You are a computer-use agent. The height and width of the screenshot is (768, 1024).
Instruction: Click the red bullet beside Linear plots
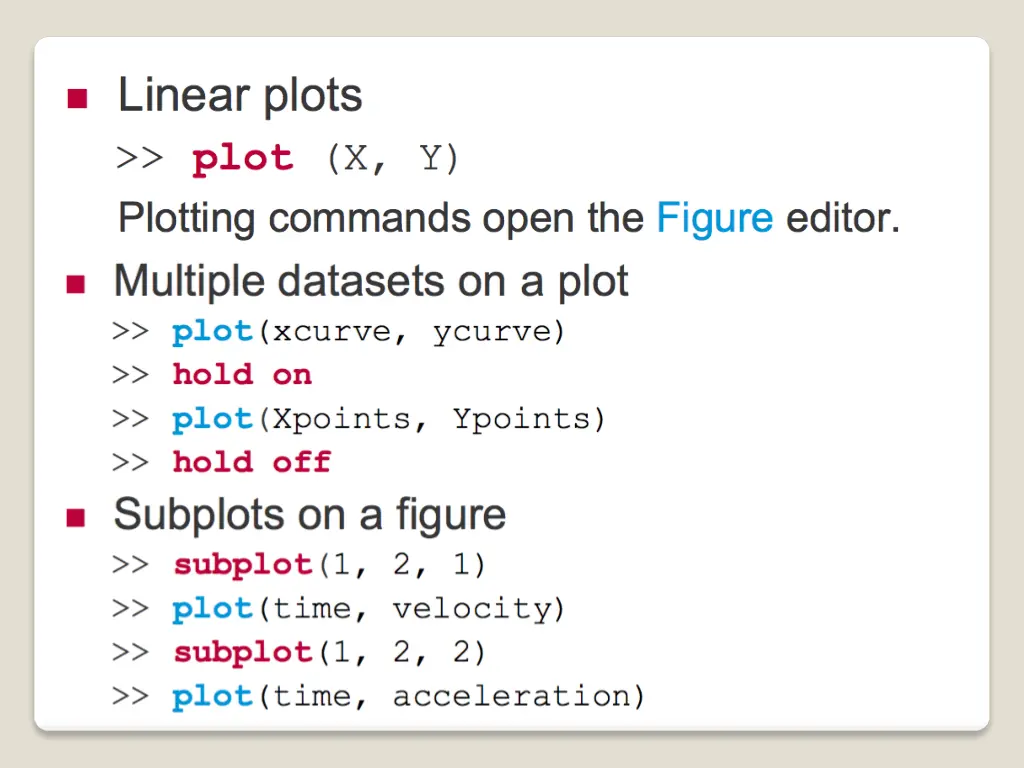(77, 99)
